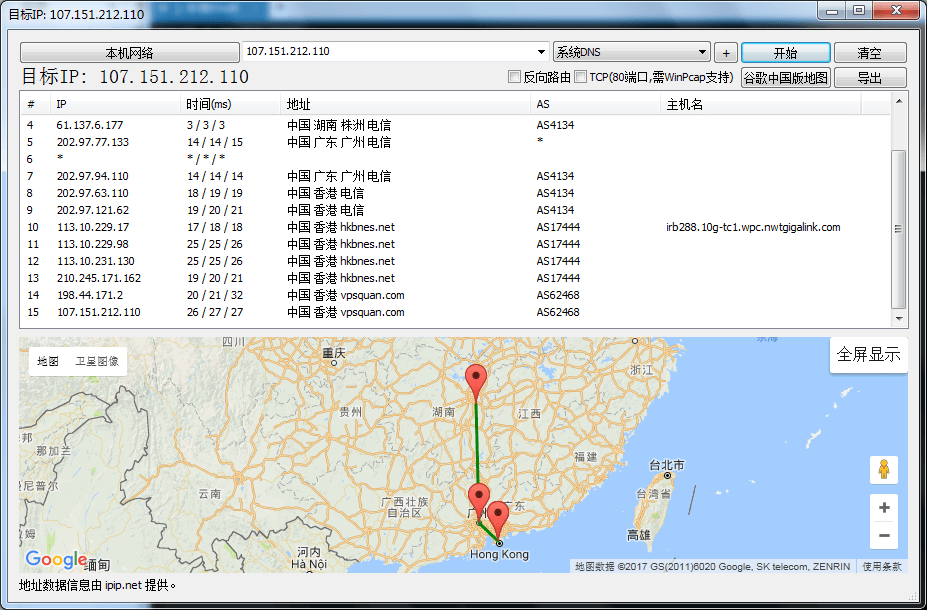Click the BestTrace icon in the title bar
This screenshot has height=610, width=927.
10,14
